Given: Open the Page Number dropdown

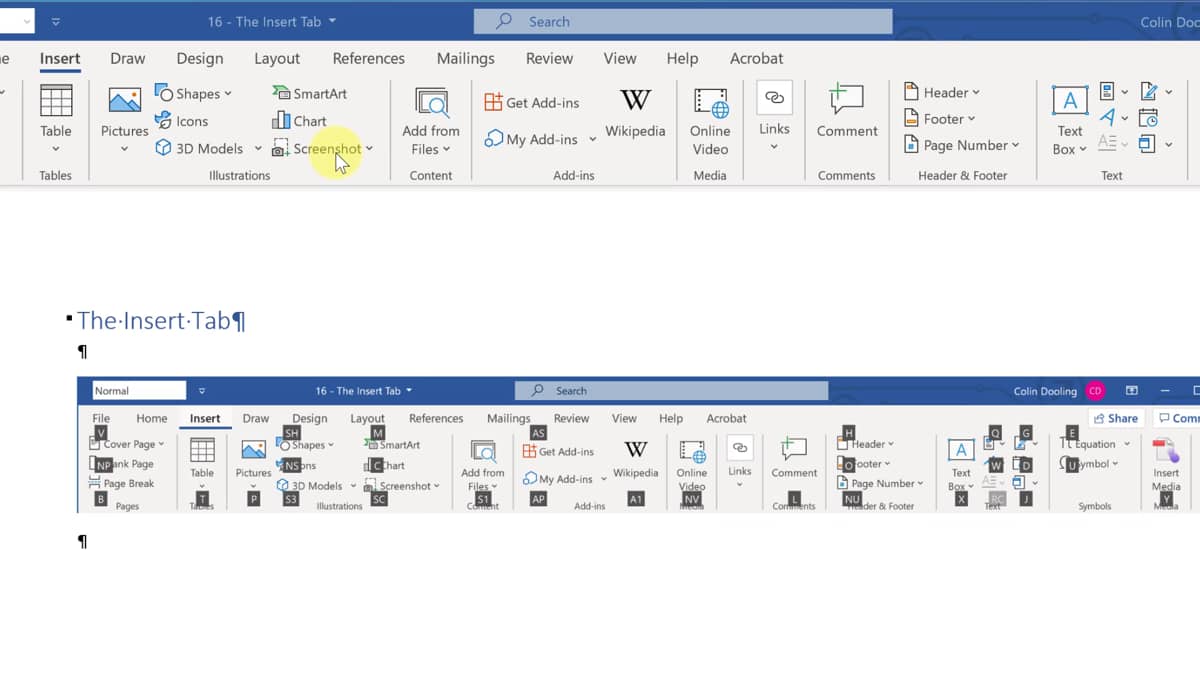Looking at the screenshot, I should [961, 145].
